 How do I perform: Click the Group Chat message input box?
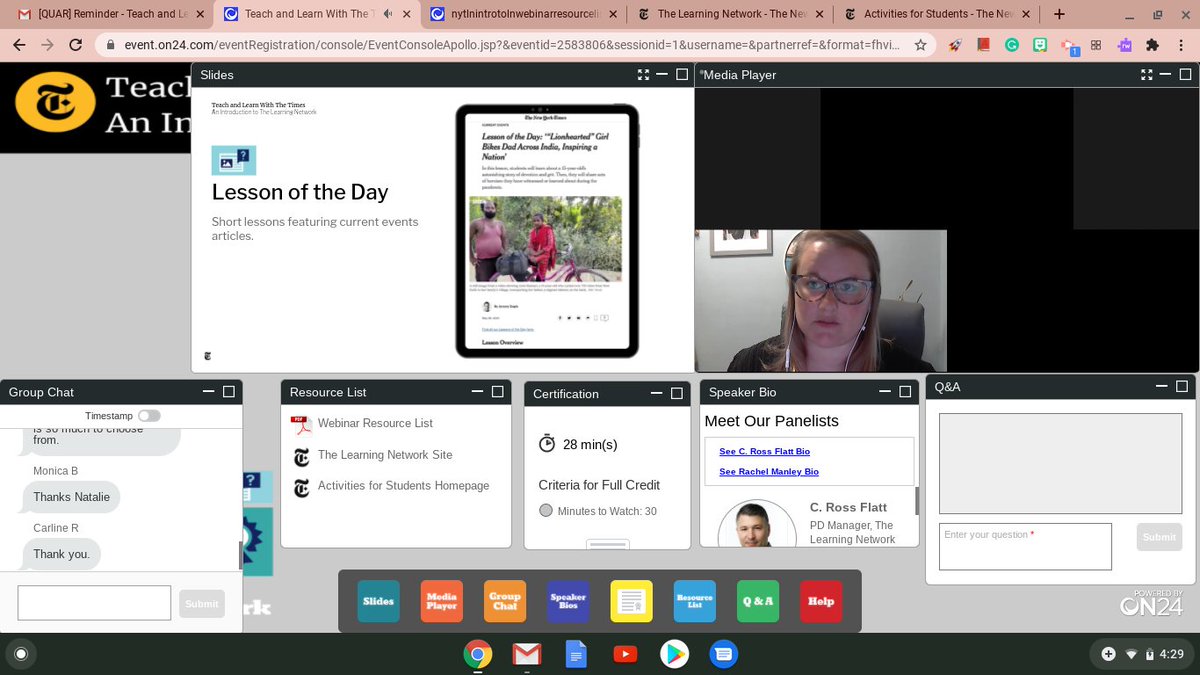pos(94,603)
